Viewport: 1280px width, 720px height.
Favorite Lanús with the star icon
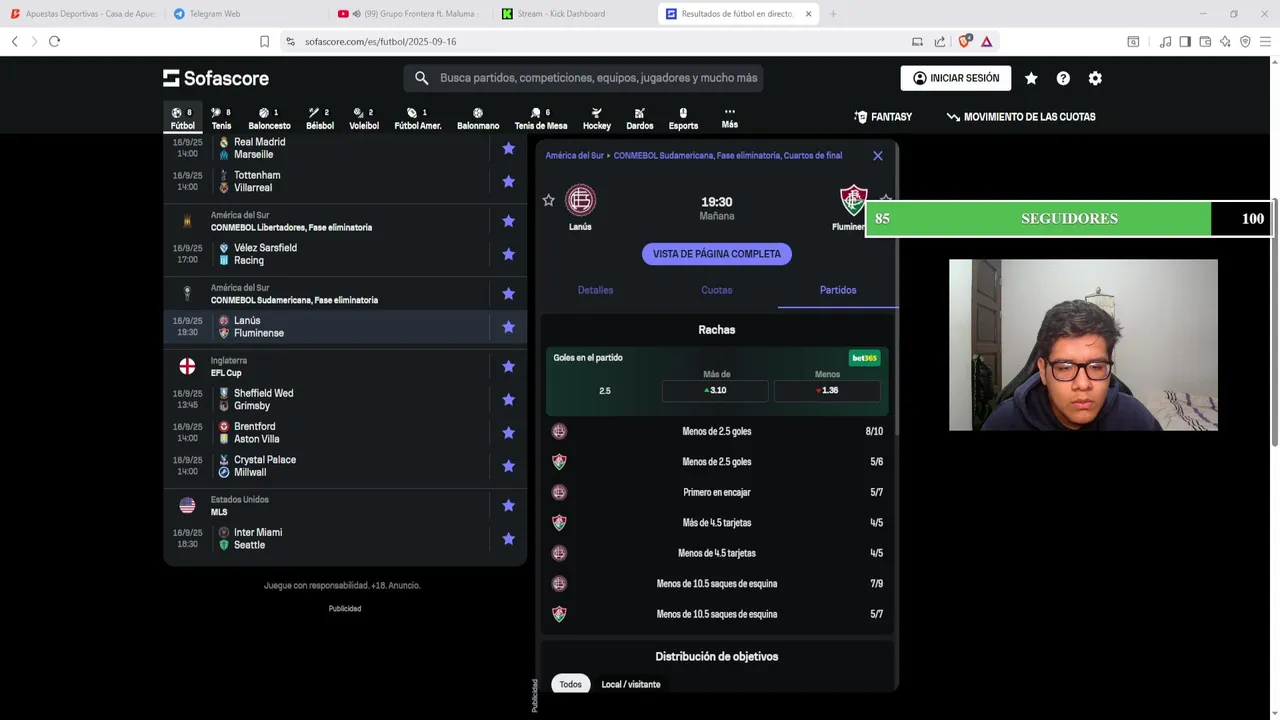(548, 200)
